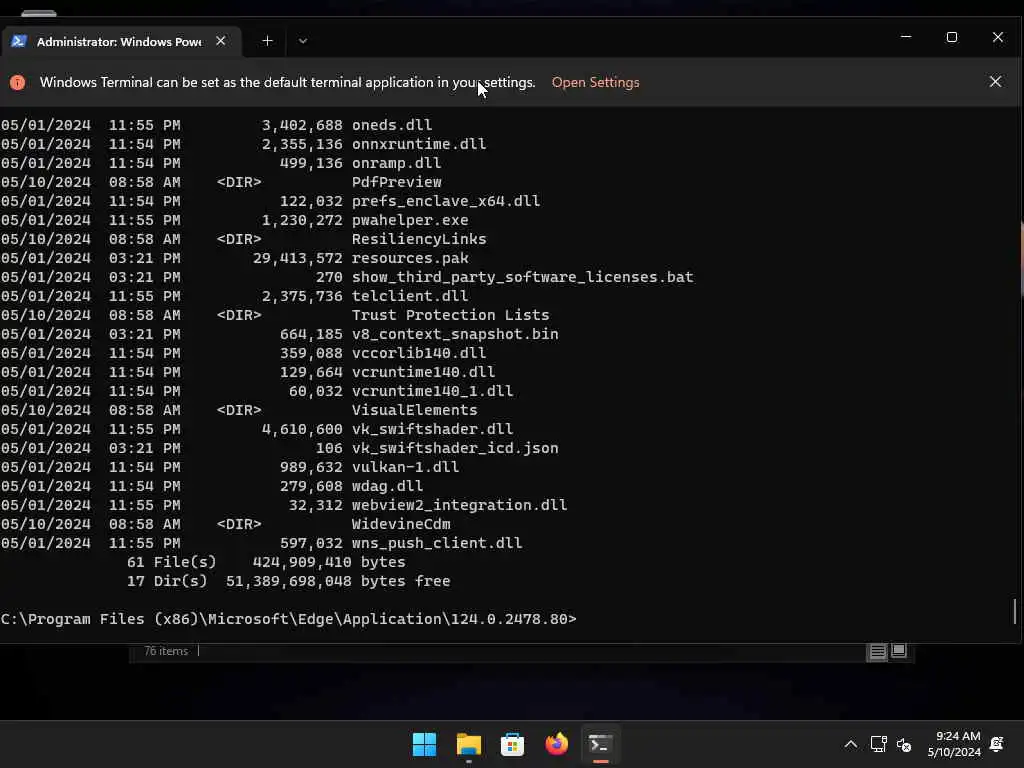Screen dimensions: 1024x768
Task: Open the notifications bell icon
Action: click(x=997, y=744)
